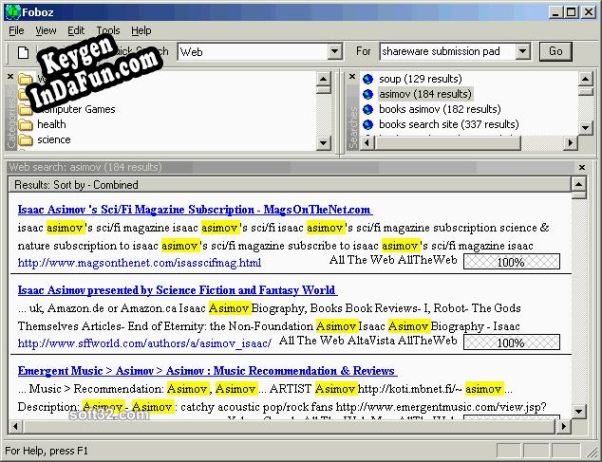The height and width of the screenshot is (462, 602).
Task: Click down arrow of Categories pane scrollbar
Action: click(323, 144)
